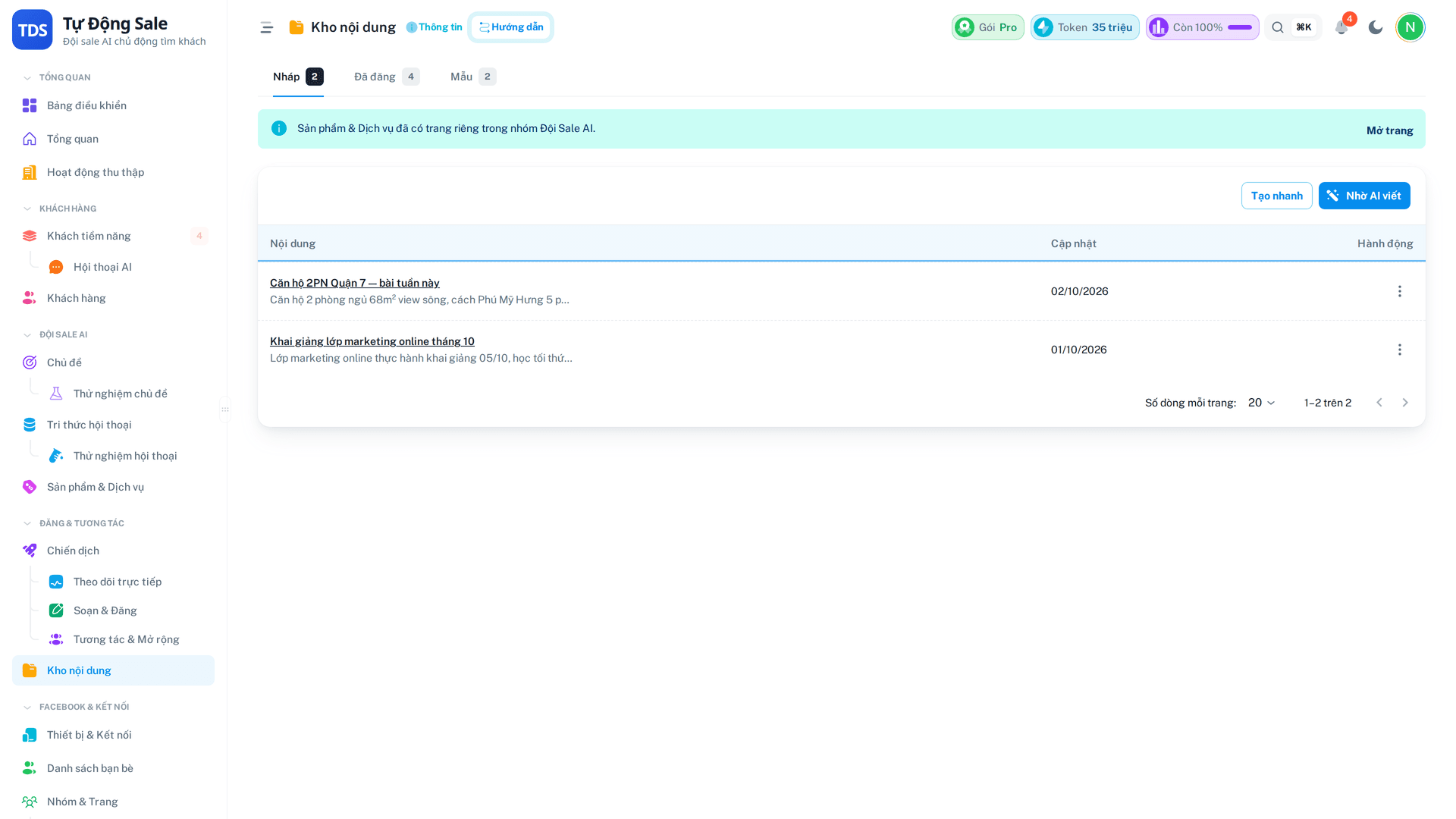Select Kho nội dung in sidebar
Image resolution: width=1456 pixels, height=819 pixels.
coord(113,670)
